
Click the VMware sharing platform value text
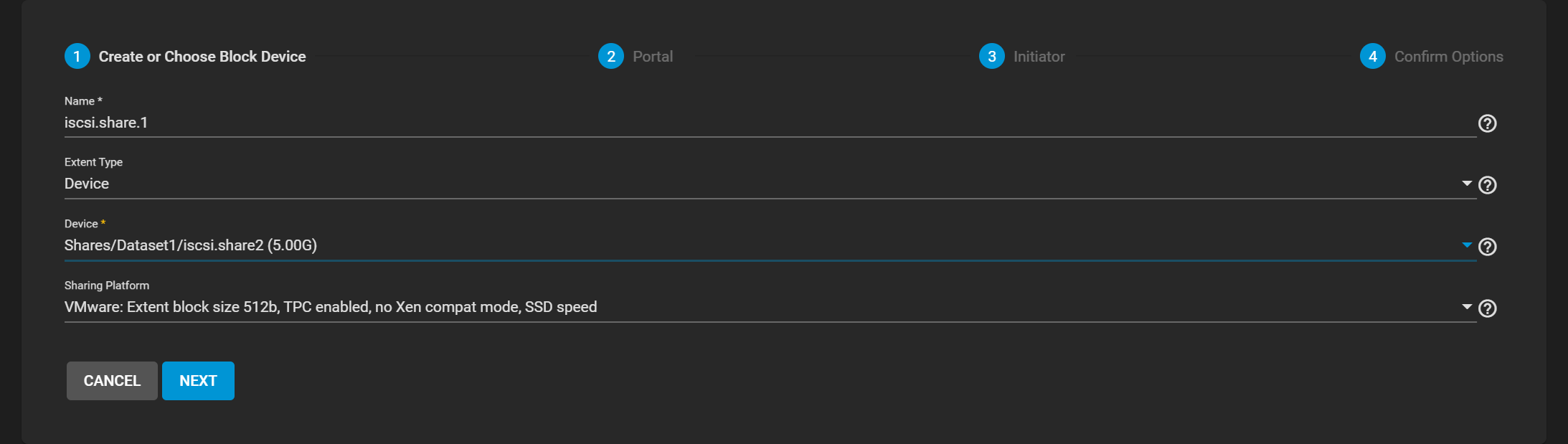331,307
